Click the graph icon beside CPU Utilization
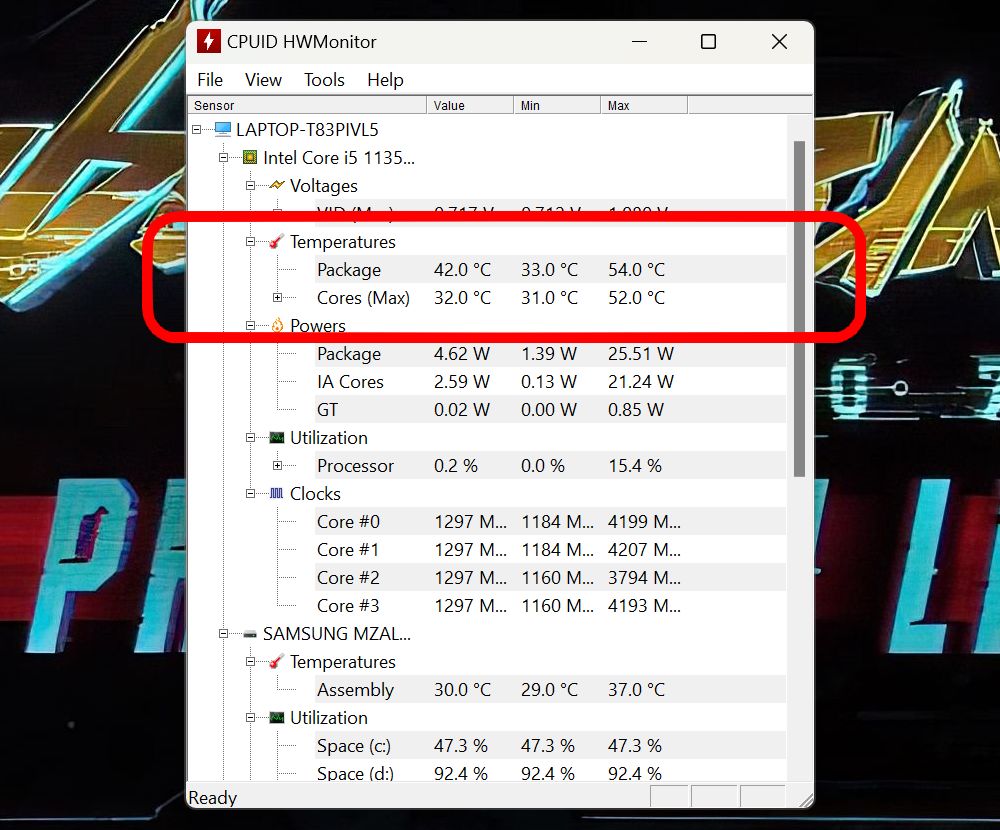 click(277, 438)
